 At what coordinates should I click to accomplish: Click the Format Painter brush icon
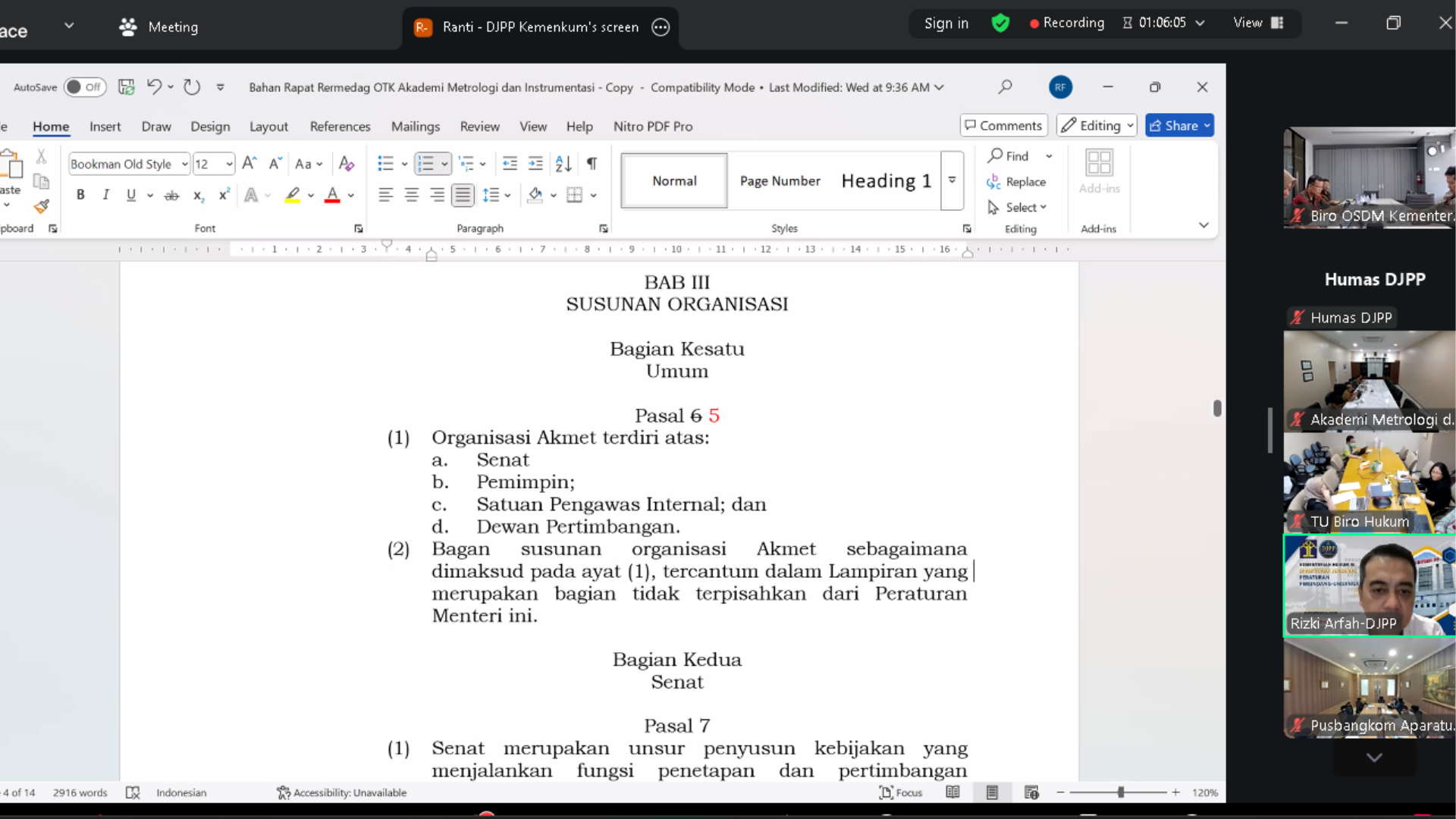point(42,206)
